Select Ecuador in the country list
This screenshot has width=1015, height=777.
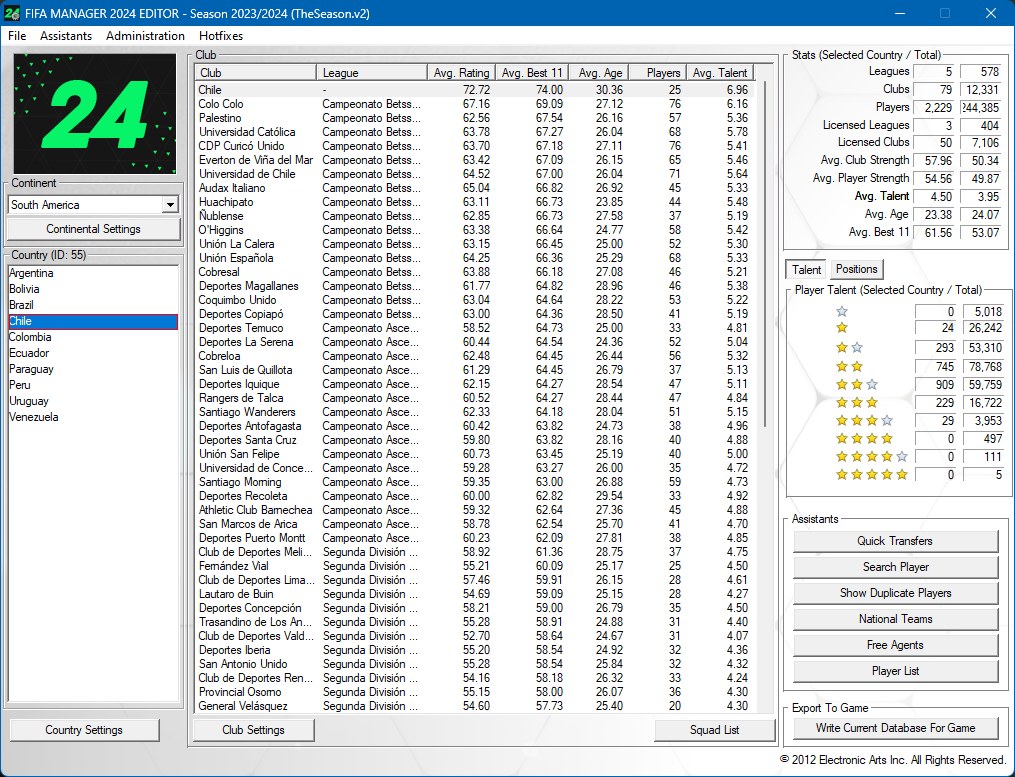pos(93,353)
